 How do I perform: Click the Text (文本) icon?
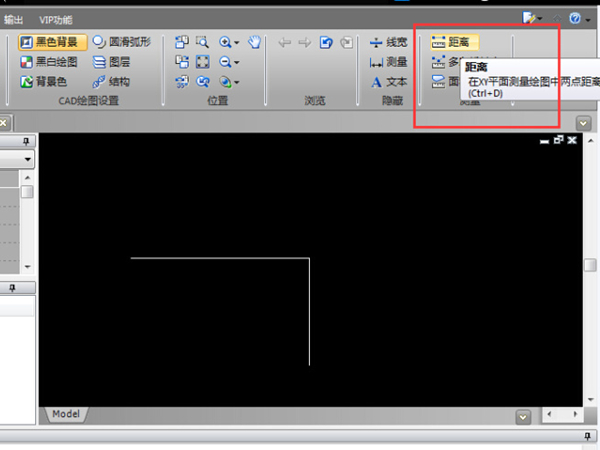point(388,82)
